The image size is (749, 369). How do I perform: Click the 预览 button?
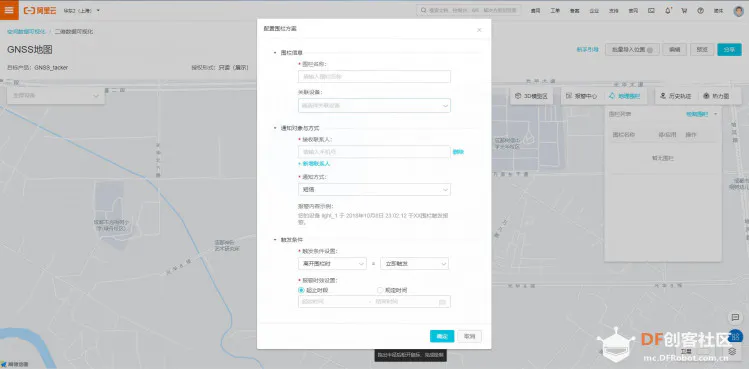point(702,50)
